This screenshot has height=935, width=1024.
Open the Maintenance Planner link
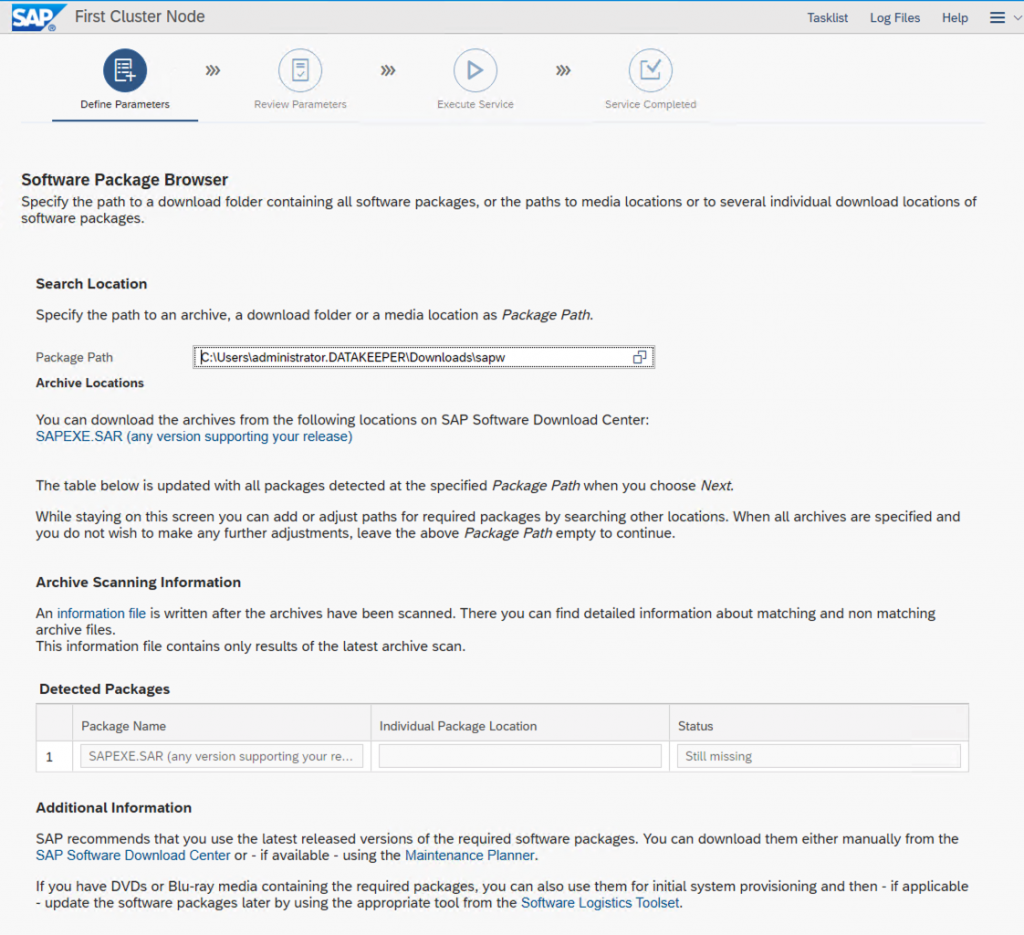(x=470, y=855)
